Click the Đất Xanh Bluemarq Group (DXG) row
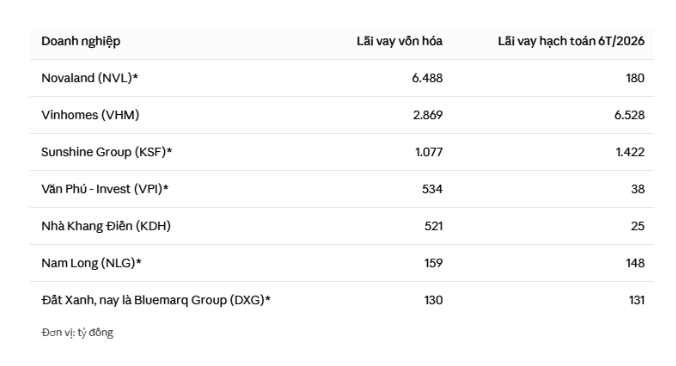 pyautogui.click(x=342, y=300)
